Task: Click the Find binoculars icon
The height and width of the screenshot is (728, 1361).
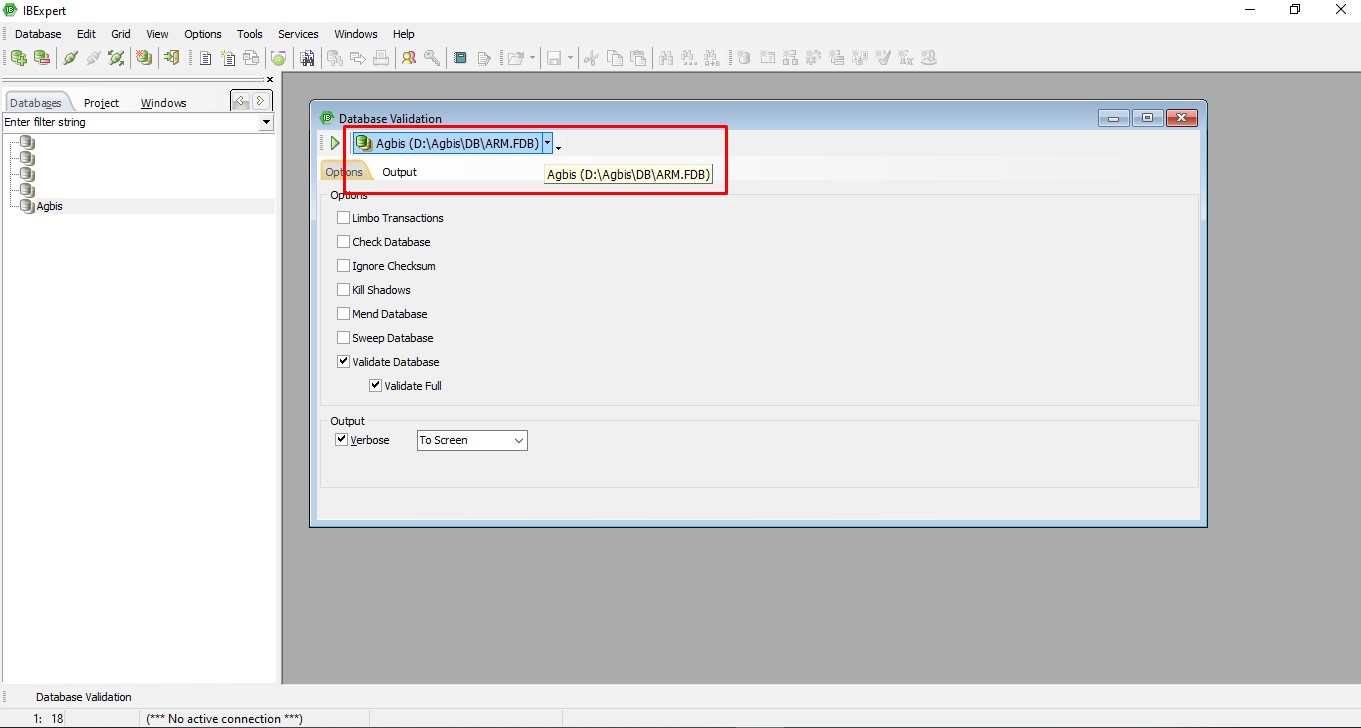Action: pos(665,58)
